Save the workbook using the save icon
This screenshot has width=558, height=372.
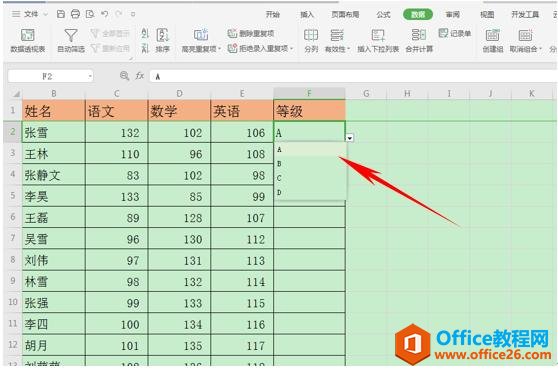point(61,14)
